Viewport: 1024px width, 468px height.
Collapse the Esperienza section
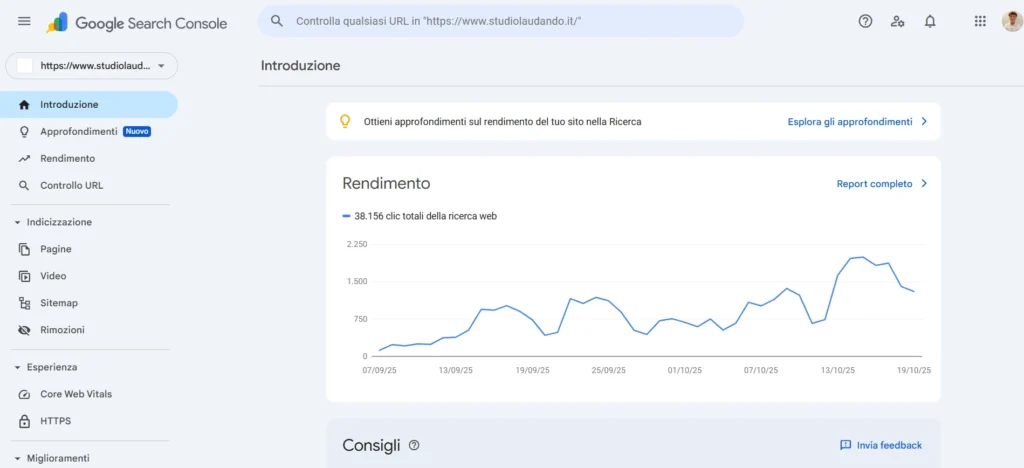coord(18,367)
